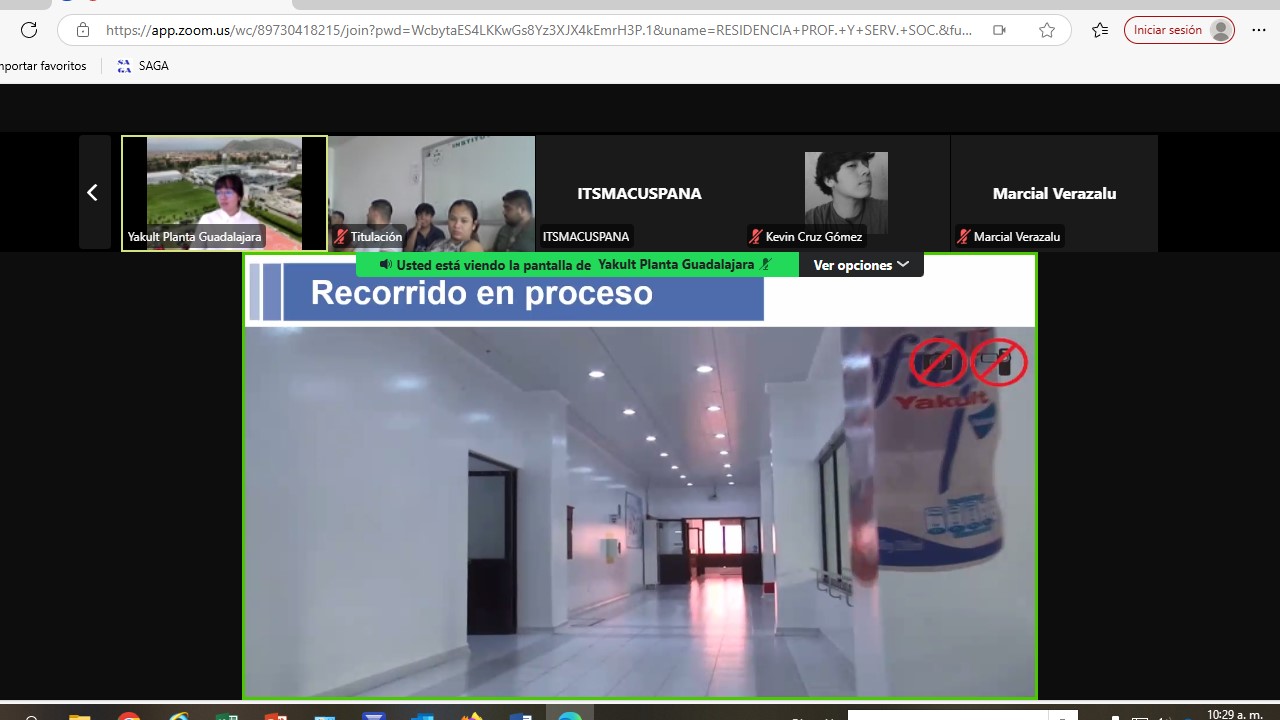Click Kevin Cruz Gómez profile photo
Screen dimensions: 1280x720
coord(846,193)
